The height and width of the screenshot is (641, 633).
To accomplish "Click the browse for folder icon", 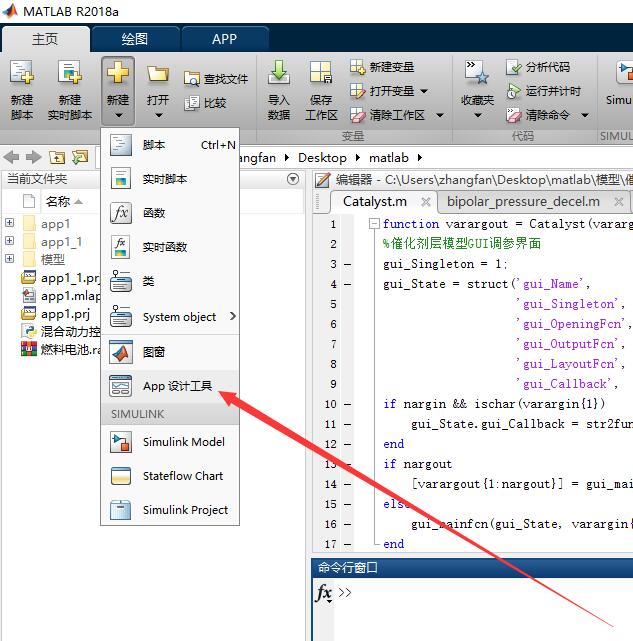I will [x=80, y=157].
